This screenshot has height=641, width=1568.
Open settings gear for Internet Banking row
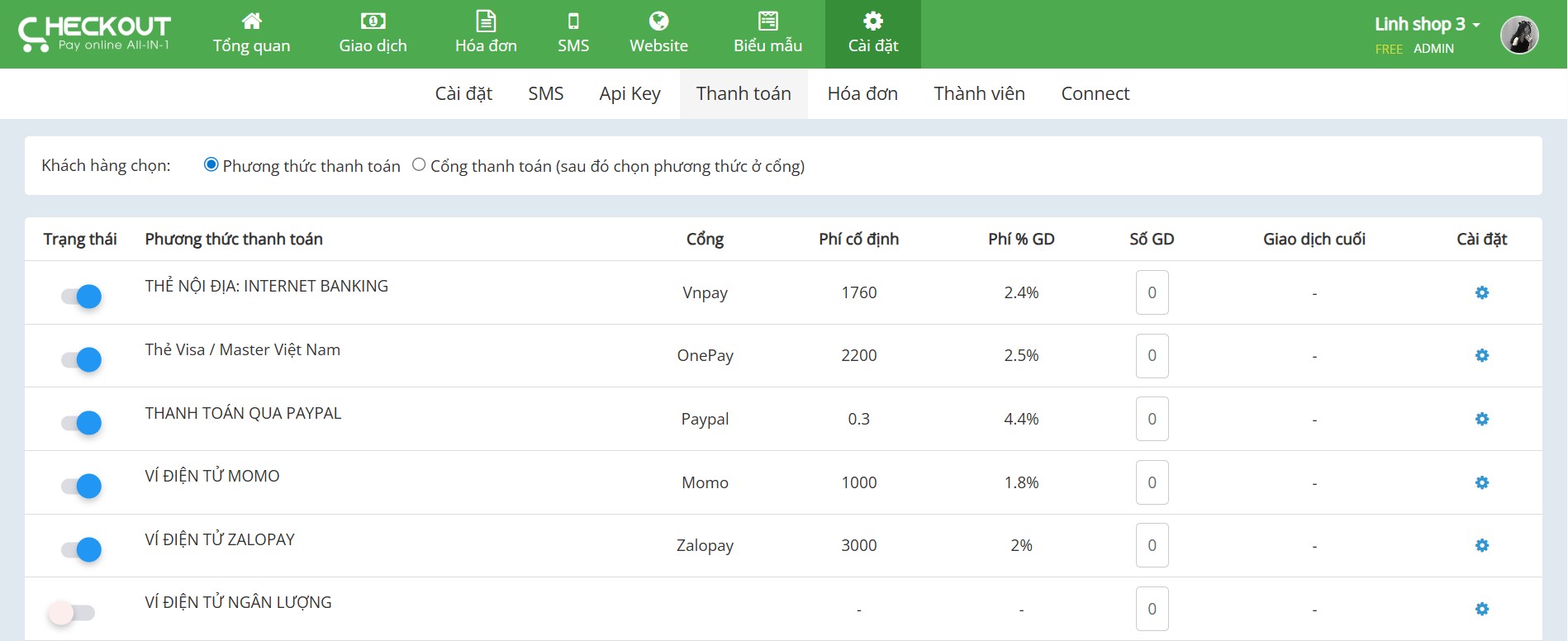coord(1482,292)
